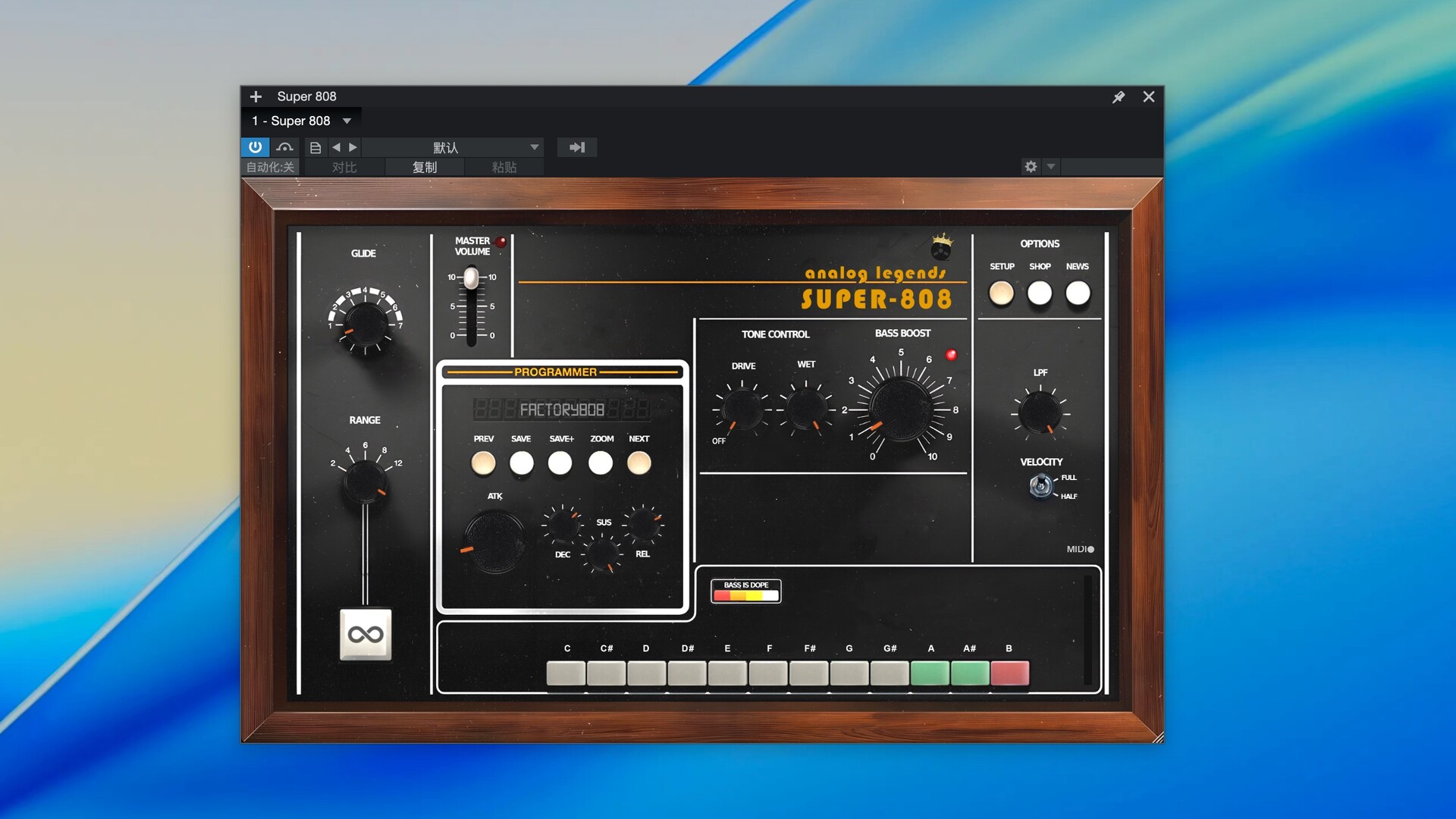Image resolution: width=1456 pixels, height=819 pixels.
Task: Click the plus icon beside Super 808
Action: [x=256, y=96]
